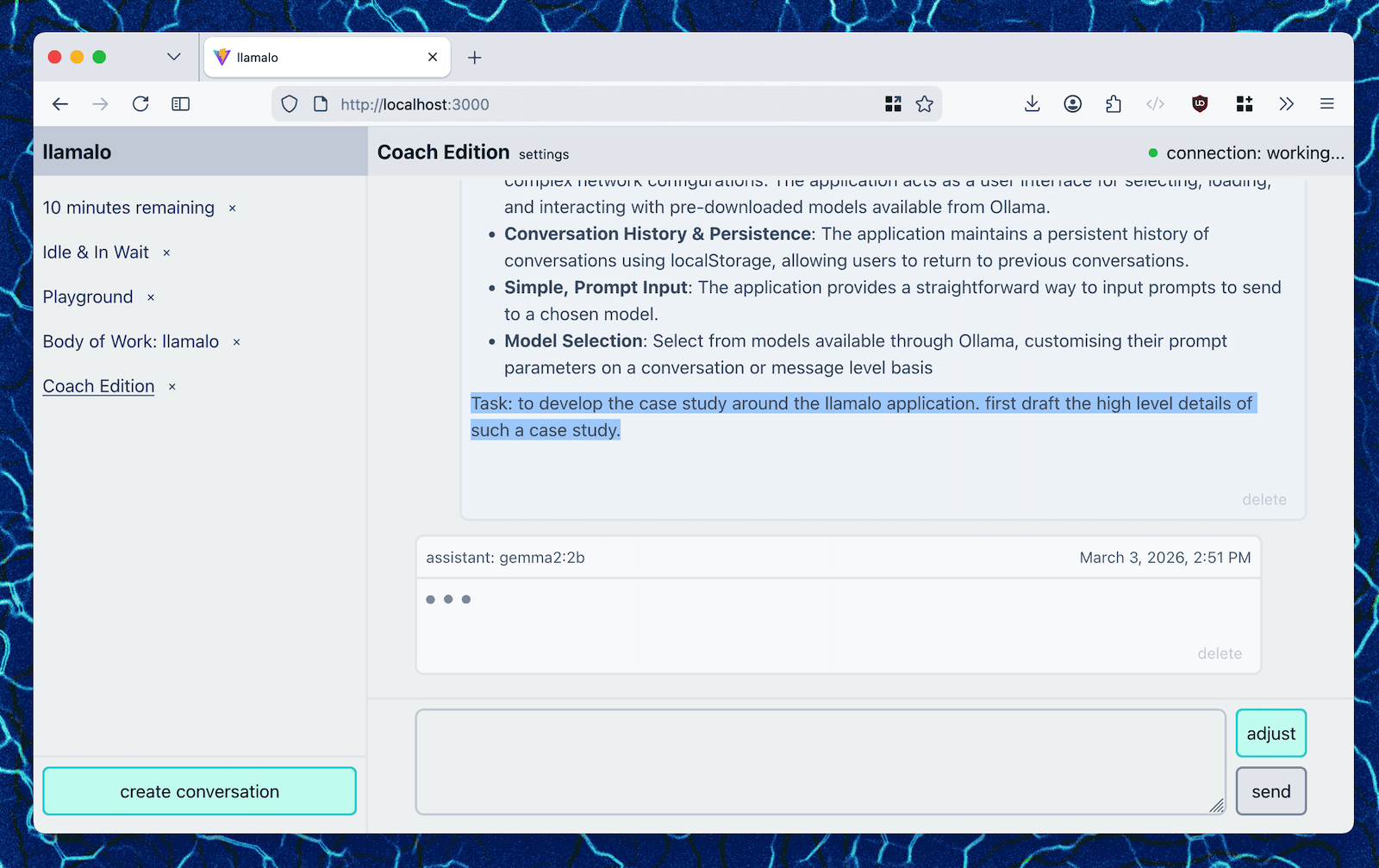Open the extensions puzzle piece icon
This screenshot has height=868, width=1379.
1114,103
